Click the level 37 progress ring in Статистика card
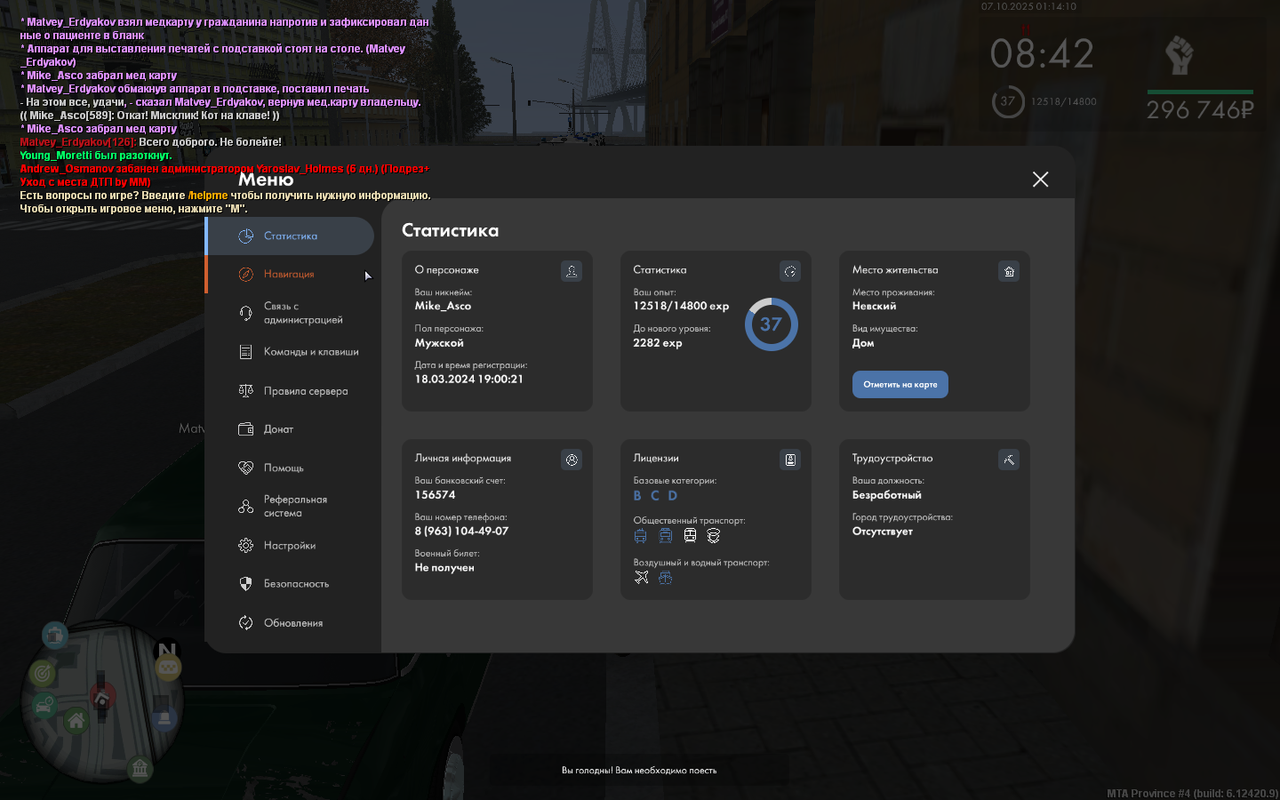 coord(771,324)
